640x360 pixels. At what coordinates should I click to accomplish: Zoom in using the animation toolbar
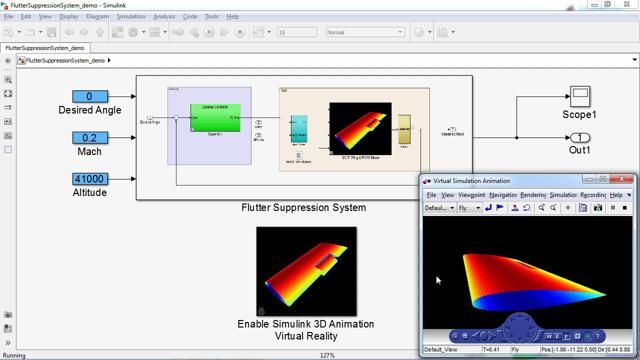click(542, 208)
